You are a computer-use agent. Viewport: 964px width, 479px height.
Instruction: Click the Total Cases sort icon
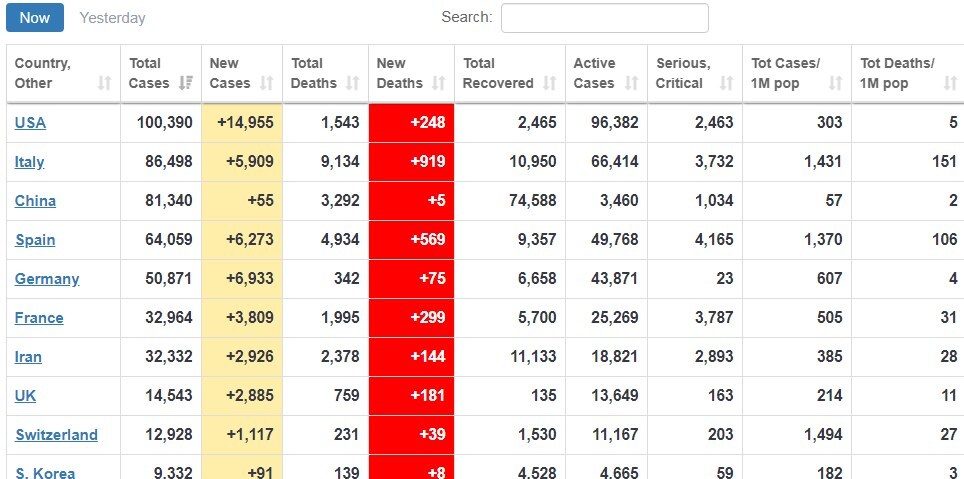[185, 83]
